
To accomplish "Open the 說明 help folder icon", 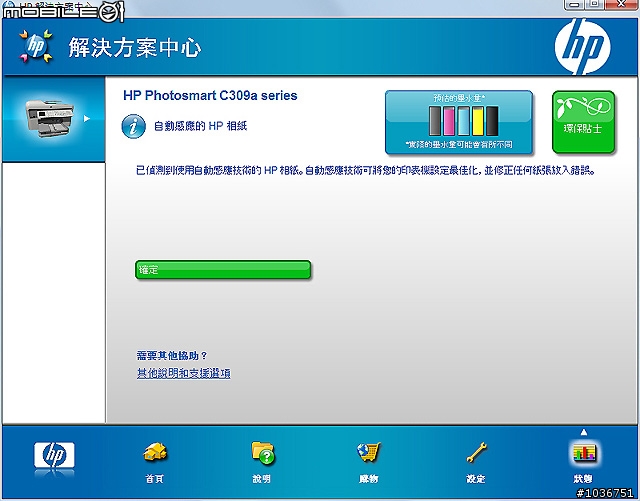I will pos(263,453).
